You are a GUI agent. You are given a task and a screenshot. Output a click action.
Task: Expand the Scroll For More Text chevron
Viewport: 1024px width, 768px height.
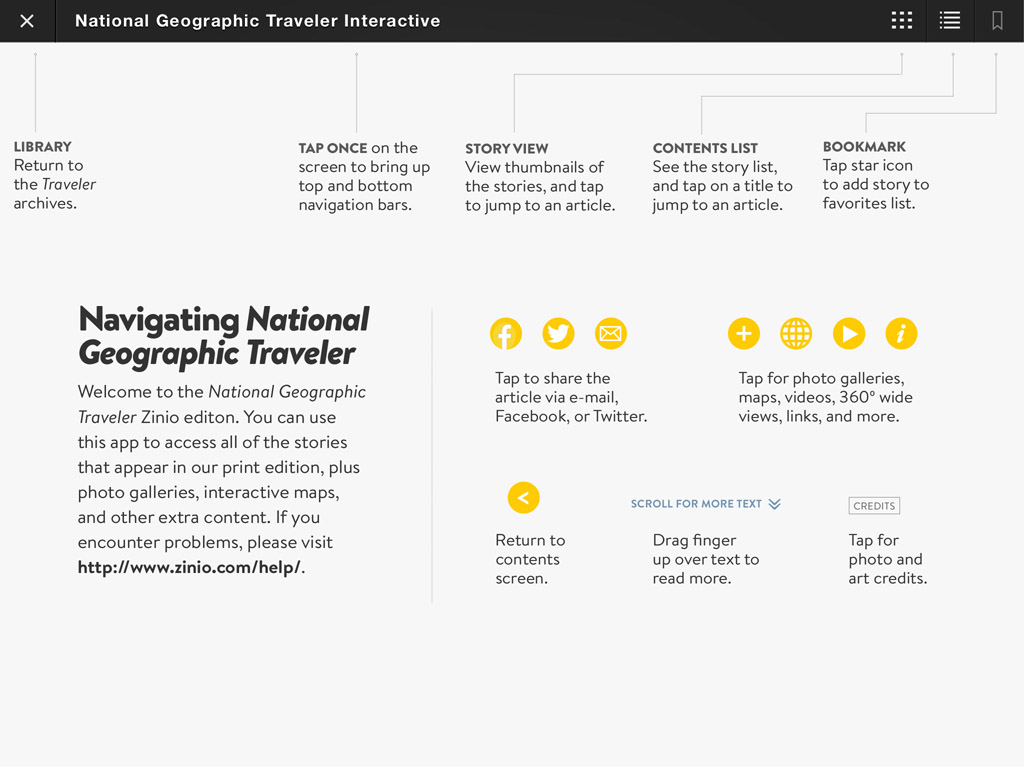[774, 504]
